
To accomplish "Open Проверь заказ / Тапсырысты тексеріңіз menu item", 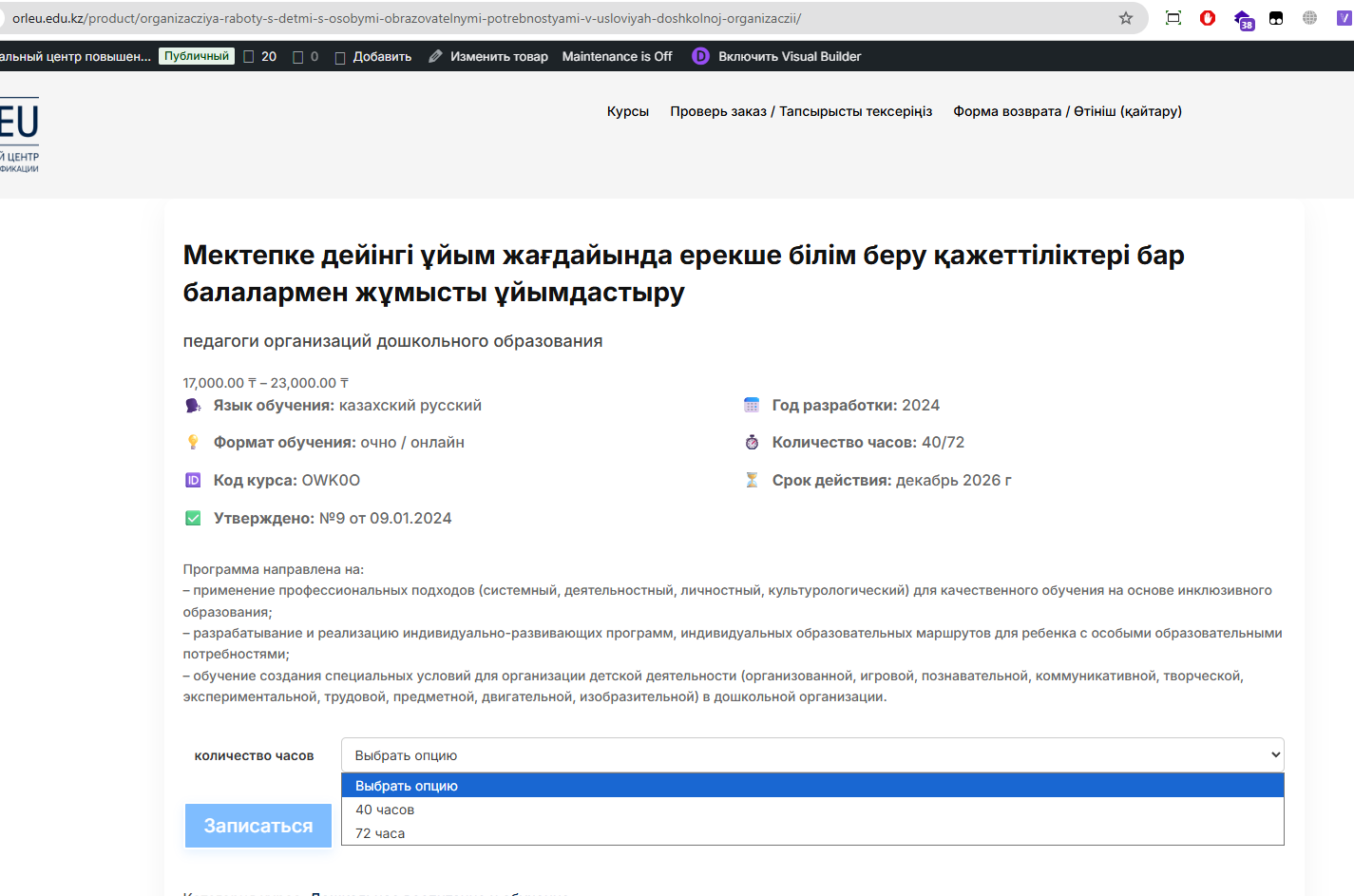I will click(x=801, y=111).
